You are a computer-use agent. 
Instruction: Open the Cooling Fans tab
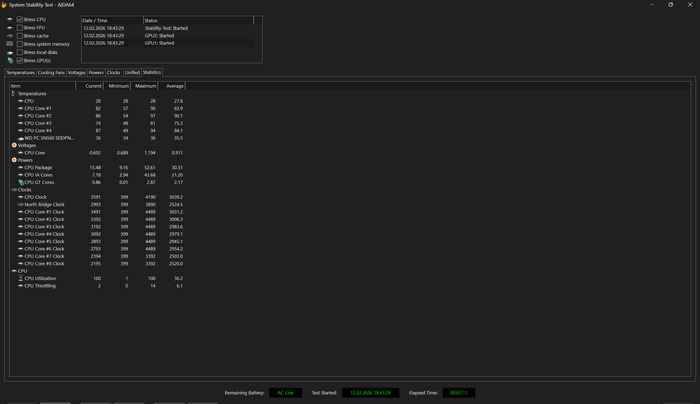click(x=51, y=73)
